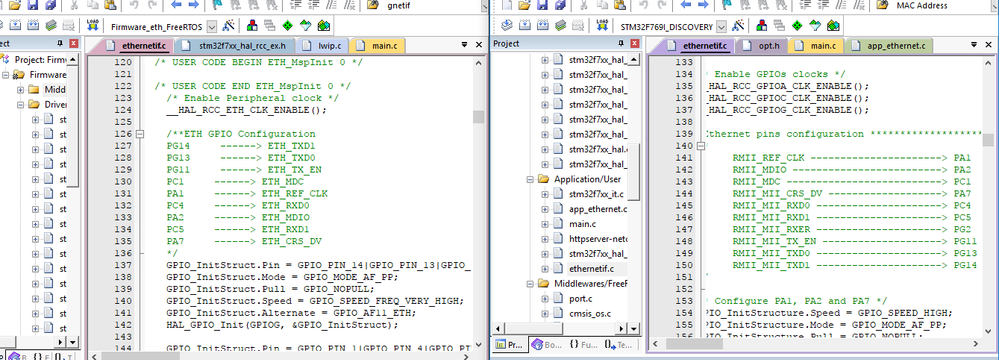Click Save All icon in left window
Viewport: 999px width, 360px height.
point(50,5)
